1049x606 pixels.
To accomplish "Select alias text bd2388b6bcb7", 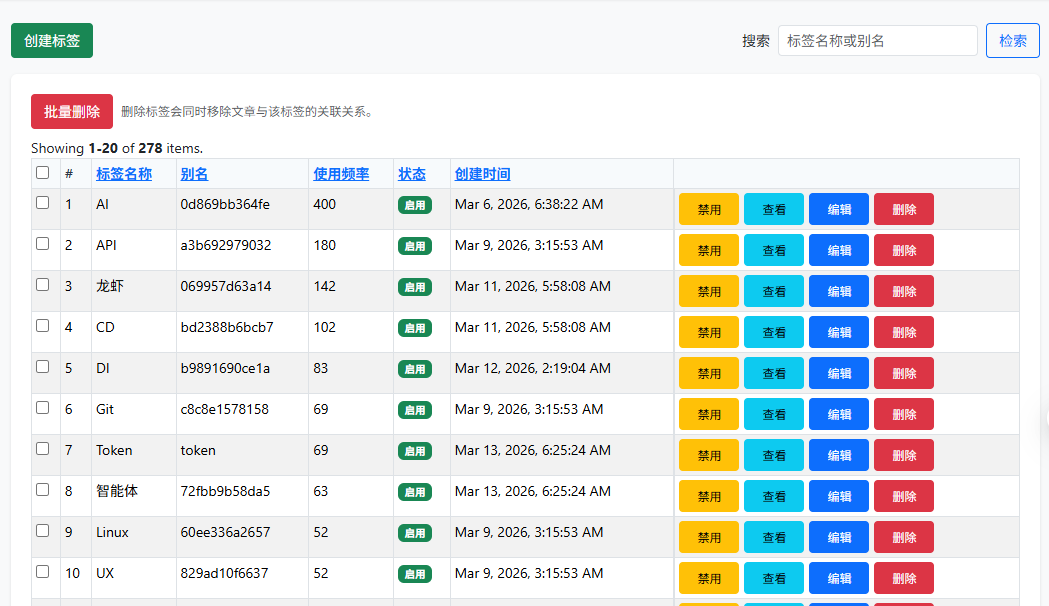I will coord(227,327).
